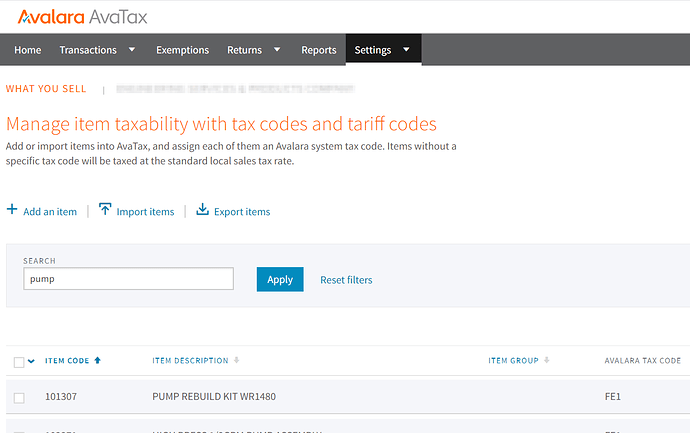Sort by Item Description using the arrow icon
The image size is (690, 433).
(236, 360)
